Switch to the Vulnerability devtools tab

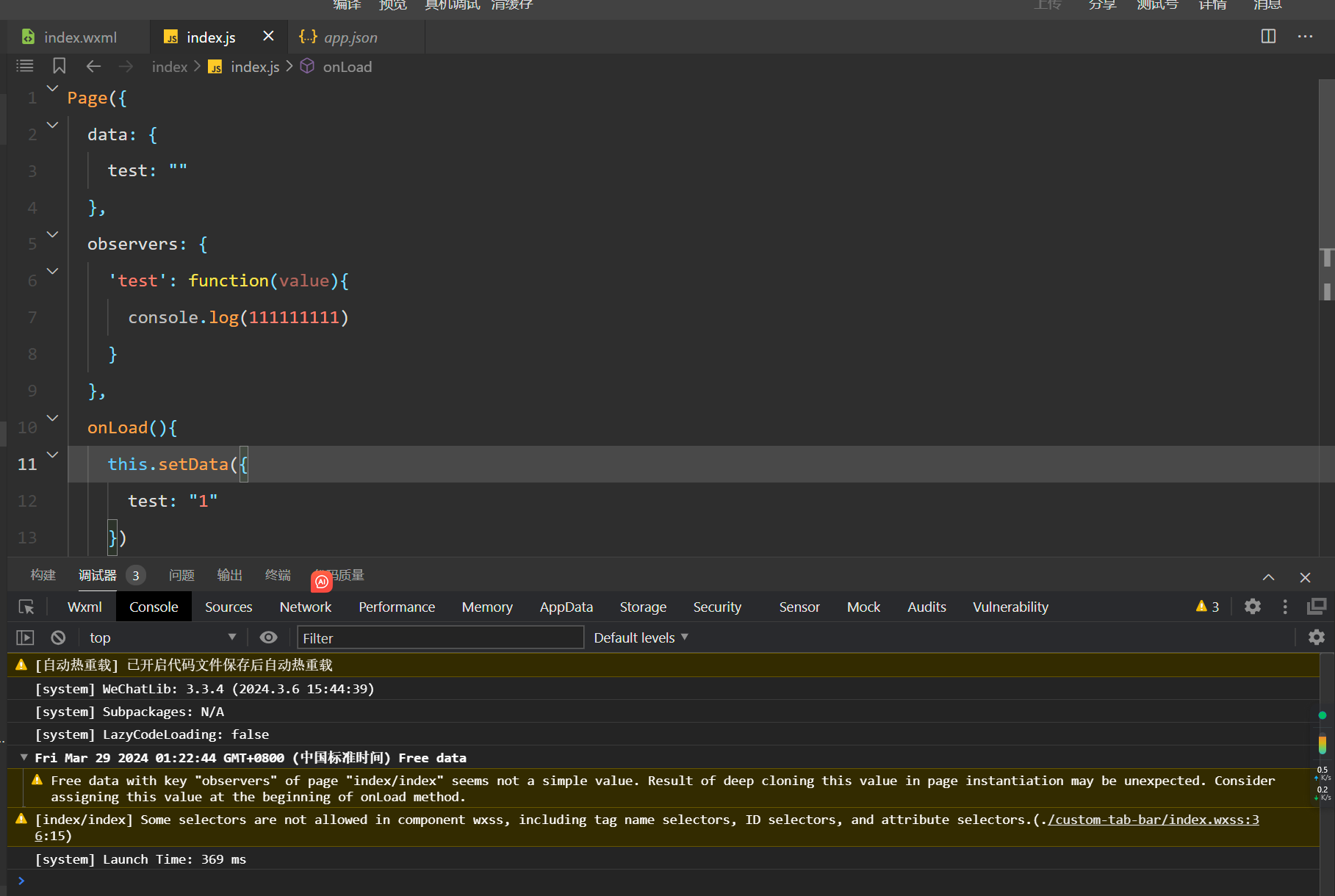[x=1010, y=607]
